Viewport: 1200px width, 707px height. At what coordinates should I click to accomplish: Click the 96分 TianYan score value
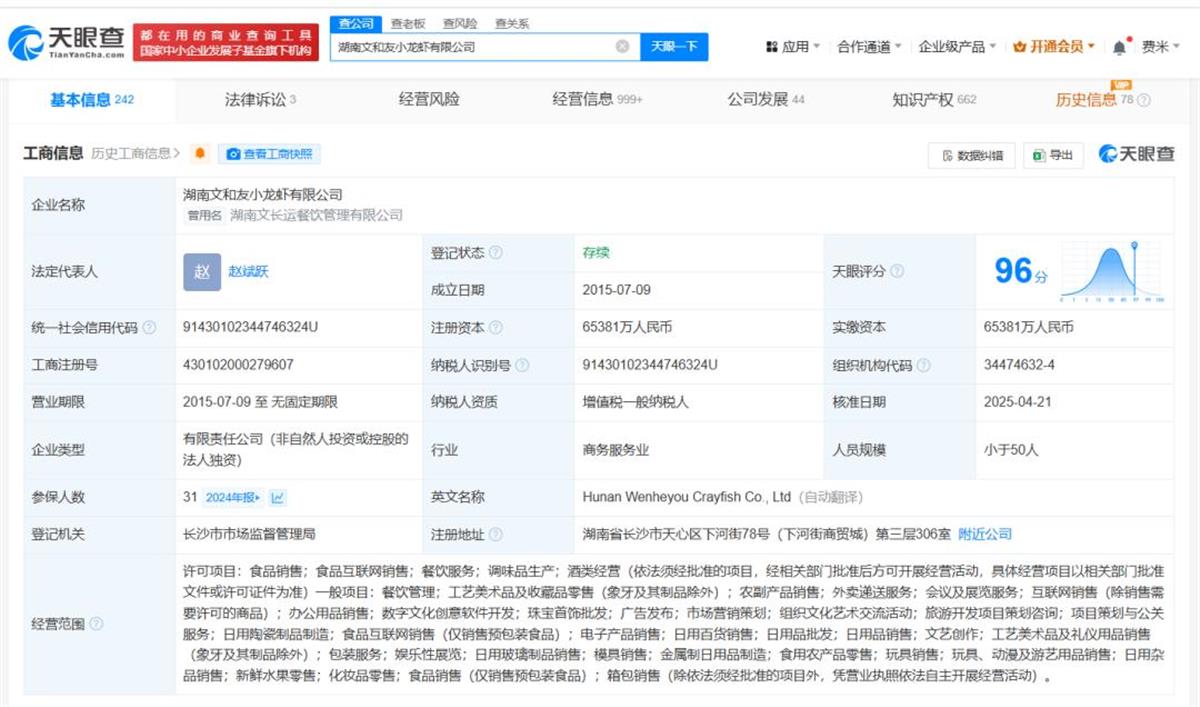pyautogui.click(x=1021, y=271)
